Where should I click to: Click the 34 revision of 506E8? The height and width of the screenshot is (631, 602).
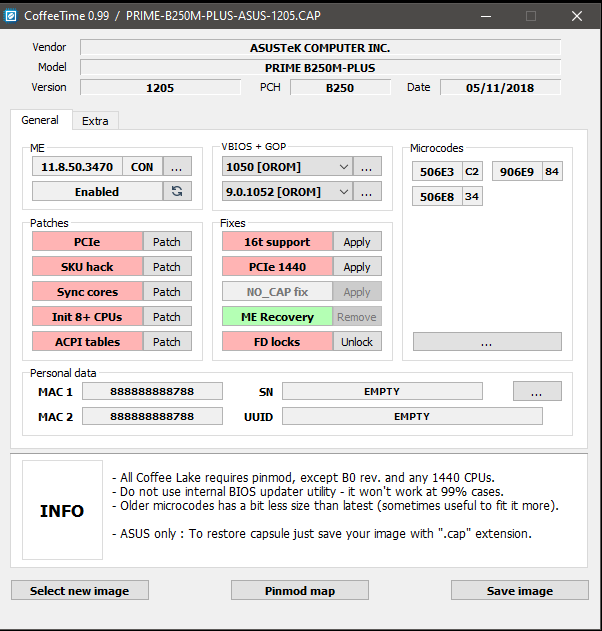[x=472, y=196]
